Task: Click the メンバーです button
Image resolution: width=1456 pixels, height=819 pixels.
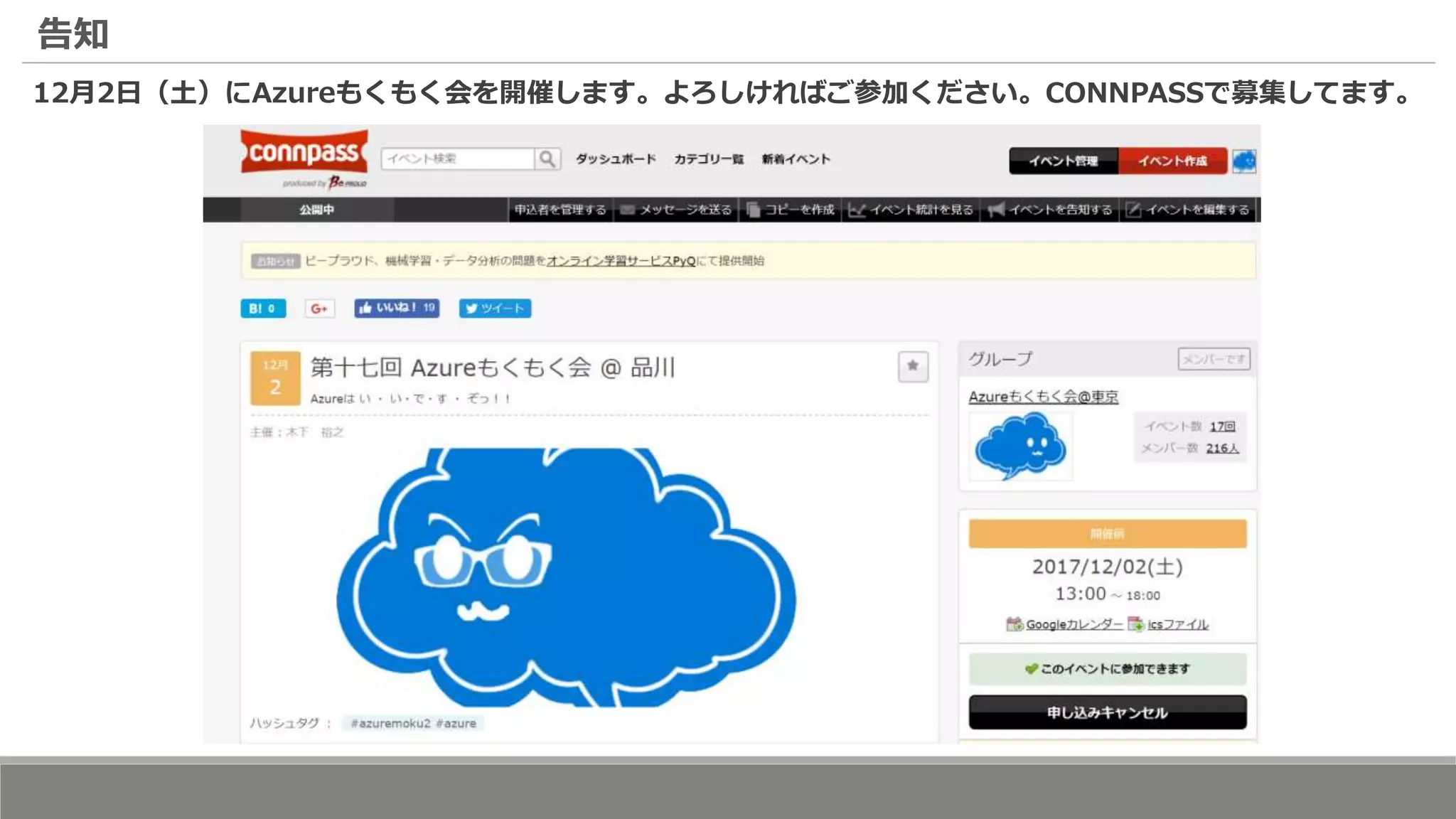Action: tap(1214, 359)
